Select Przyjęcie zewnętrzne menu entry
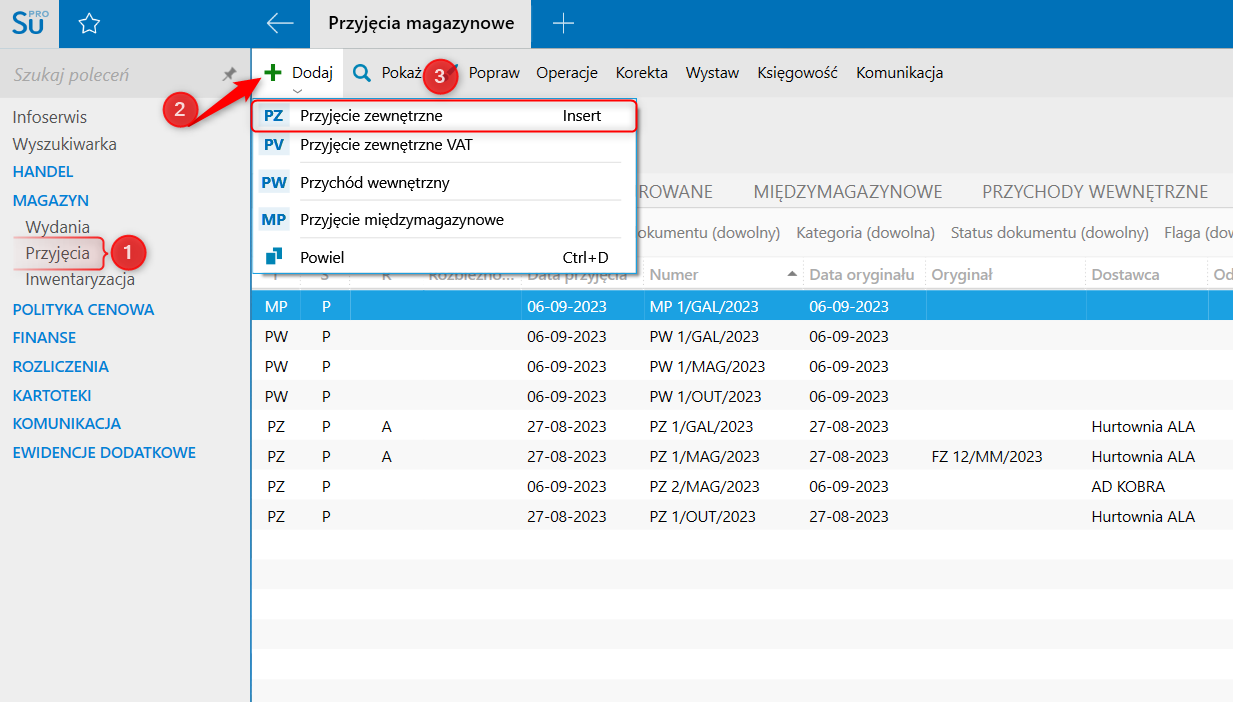 (371, 116)
